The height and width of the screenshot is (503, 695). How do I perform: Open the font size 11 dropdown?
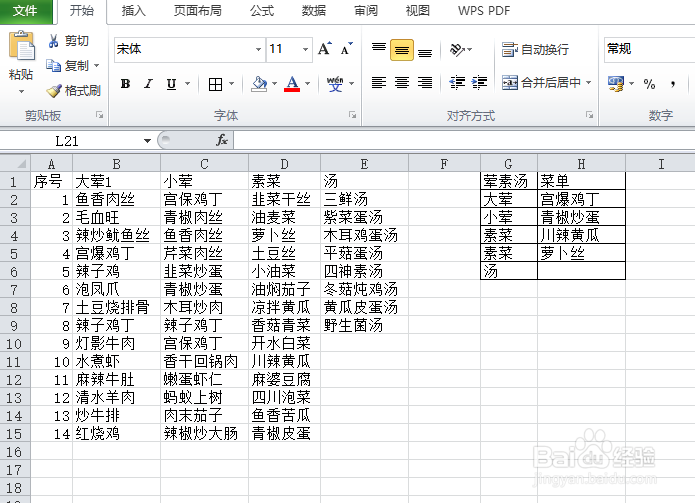(x=305, y=49)
